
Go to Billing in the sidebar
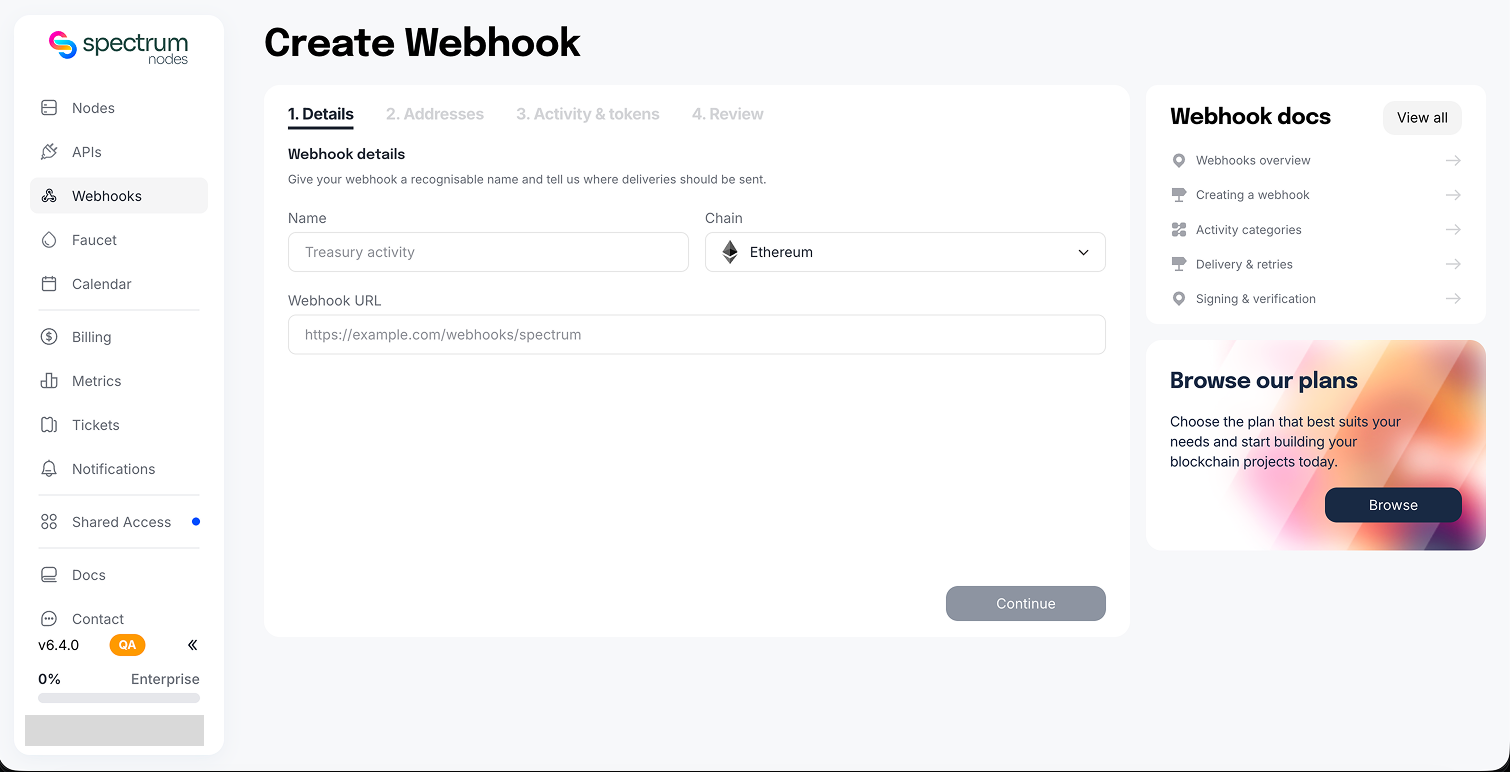click(119, 337)
